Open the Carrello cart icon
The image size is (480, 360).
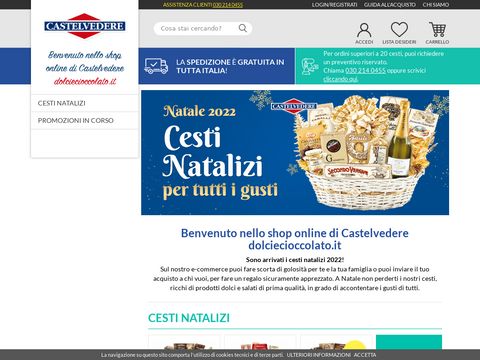point(437,30)
